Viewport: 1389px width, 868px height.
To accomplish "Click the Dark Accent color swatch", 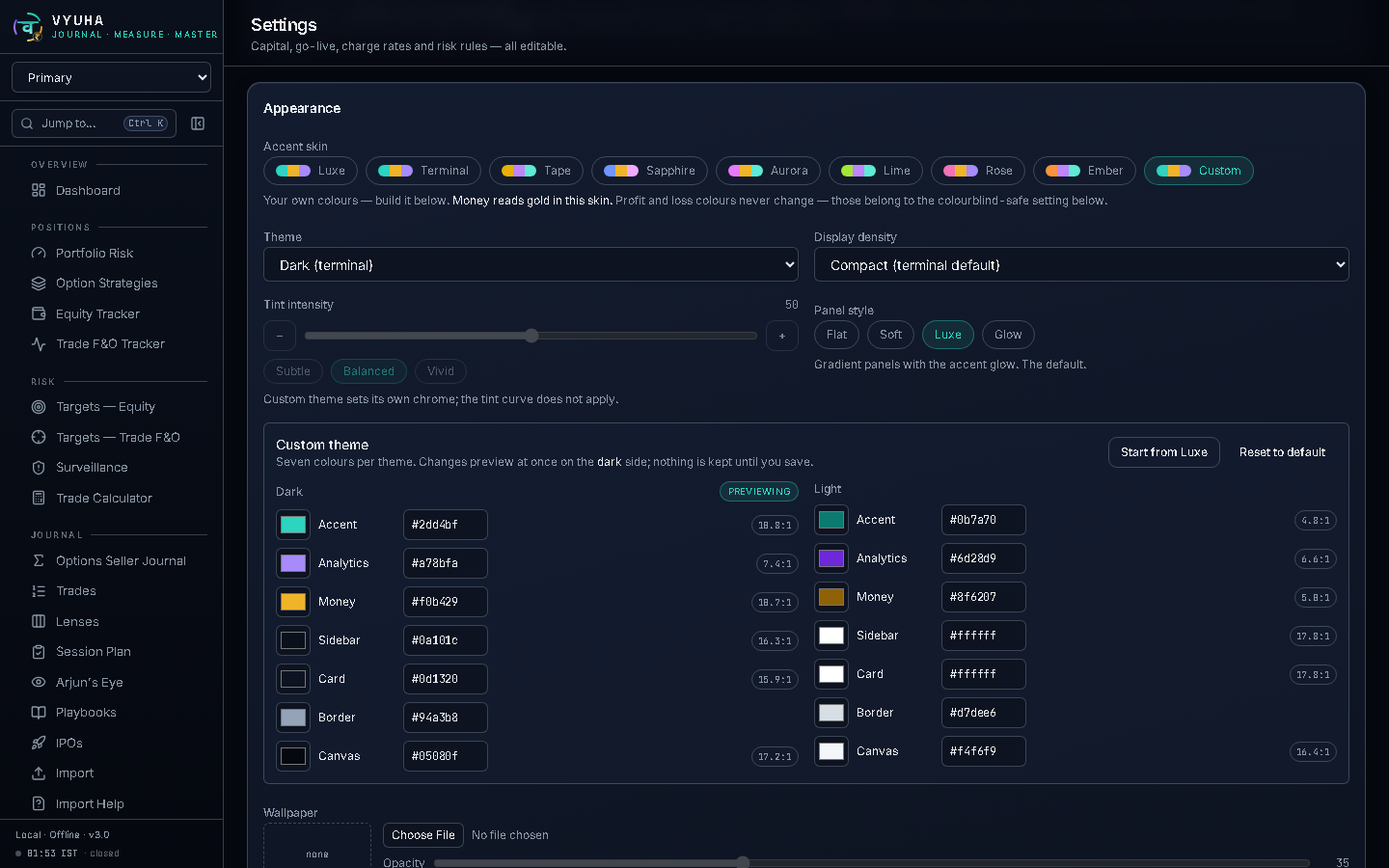I will click(x=293, y=525).
